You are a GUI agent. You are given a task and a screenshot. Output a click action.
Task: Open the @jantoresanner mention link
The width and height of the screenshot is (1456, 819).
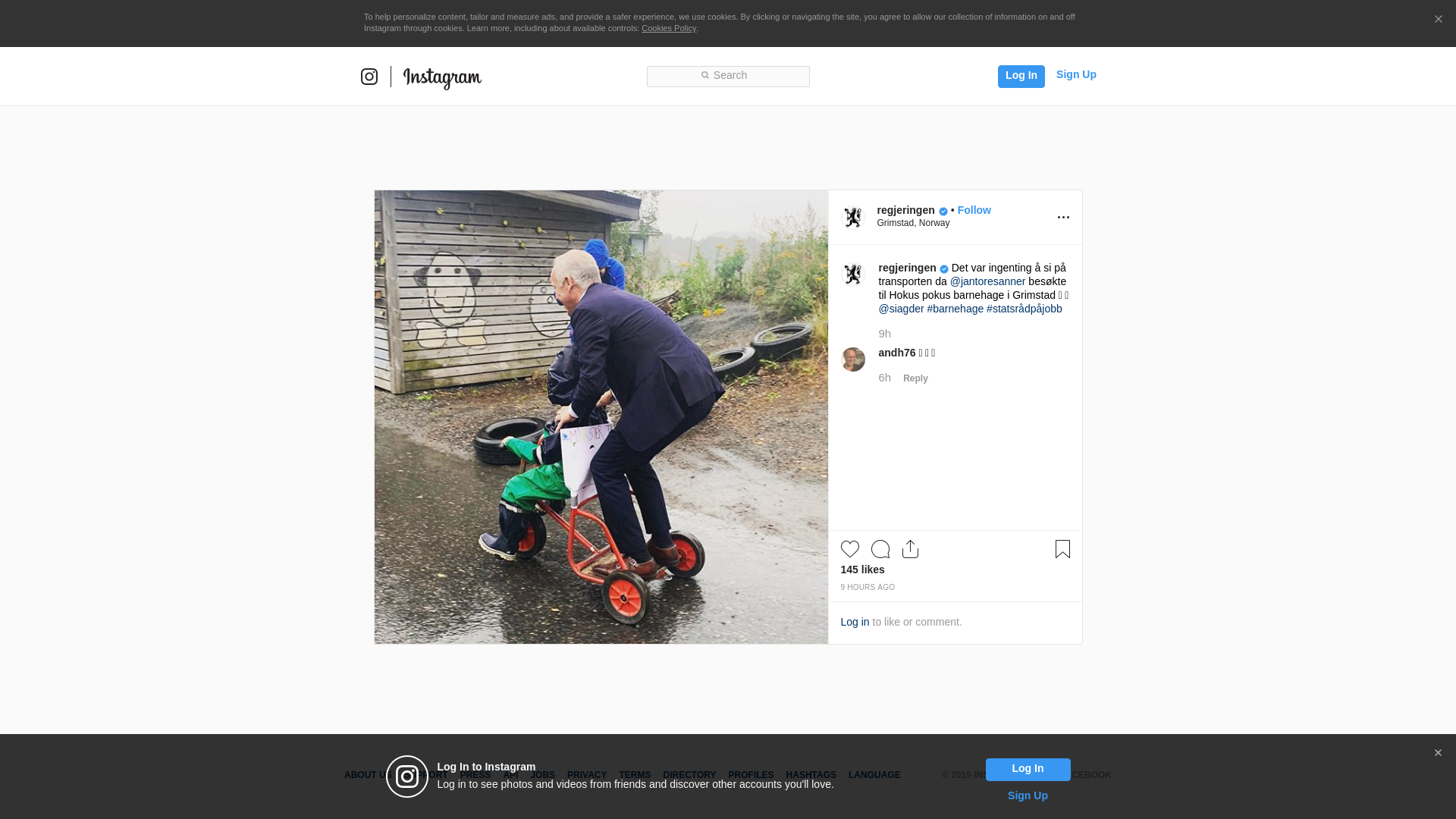987,281
